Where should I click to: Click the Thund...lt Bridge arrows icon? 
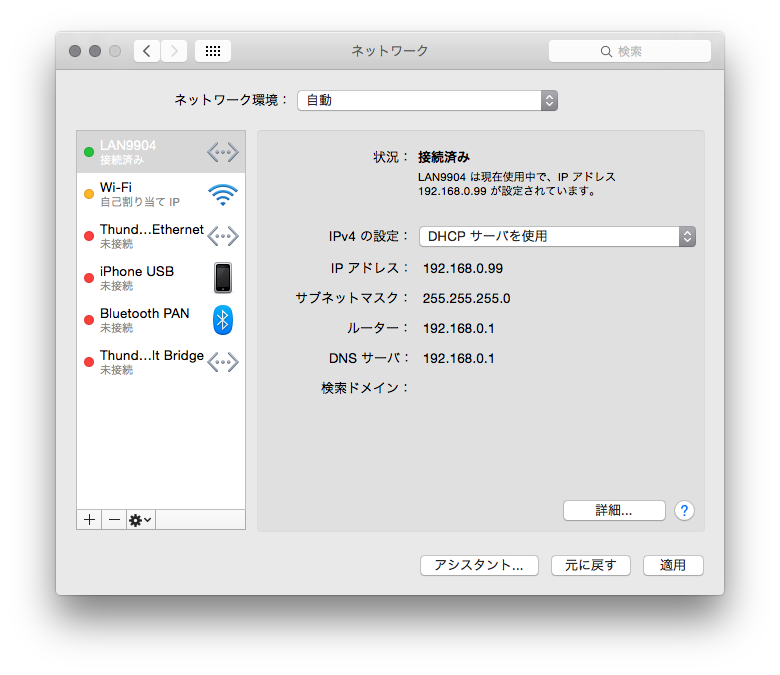223,362
